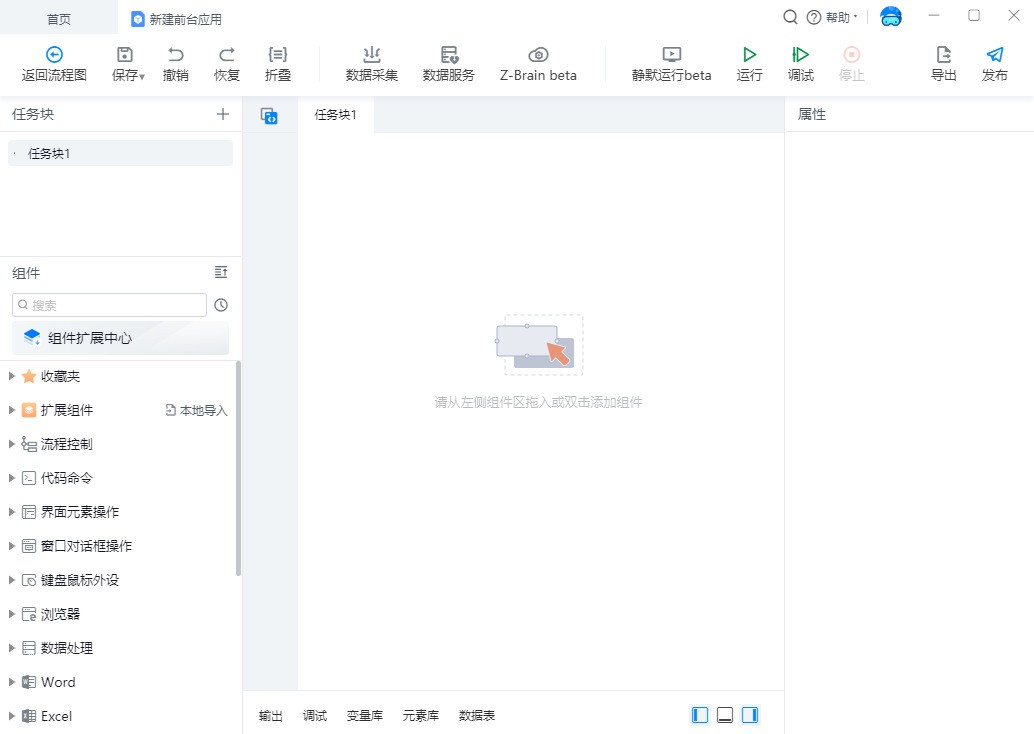
Task: Switch to the 首页 tab
Action: (x=59, y=19)
